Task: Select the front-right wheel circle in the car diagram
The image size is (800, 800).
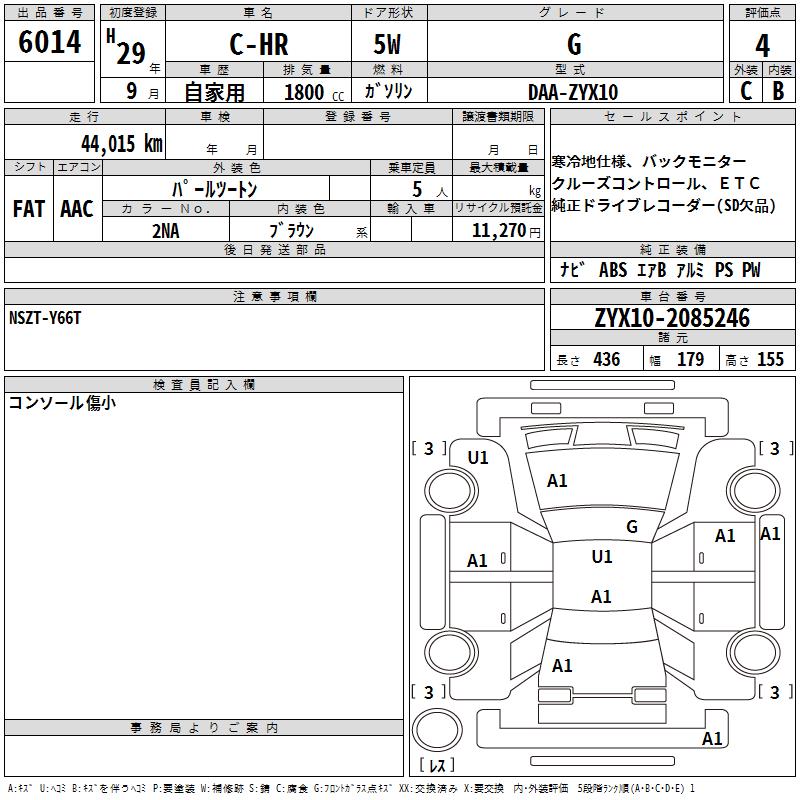Action: tap(754, 490)
